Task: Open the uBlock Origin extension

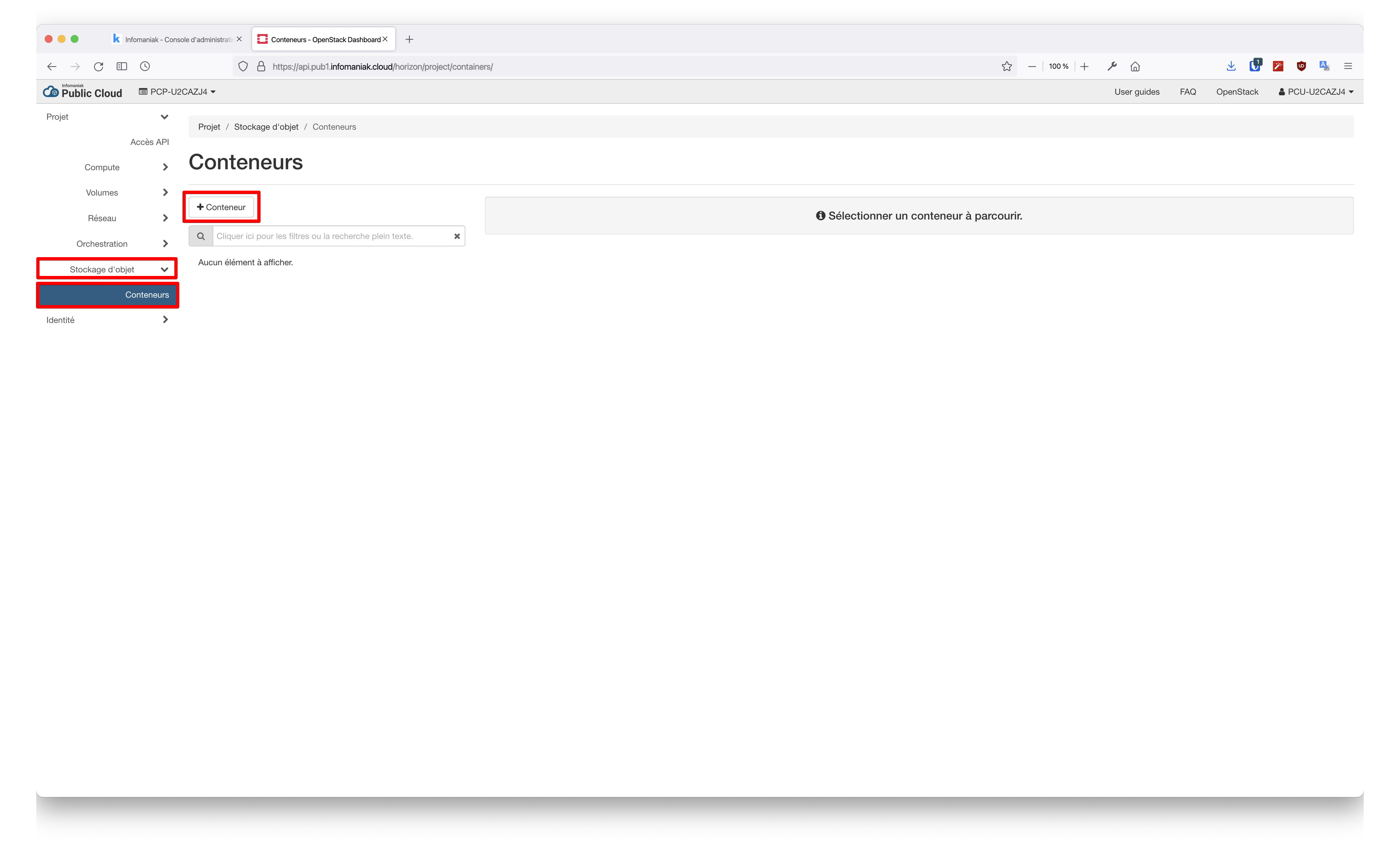Action: click(x=1302, y=66)
